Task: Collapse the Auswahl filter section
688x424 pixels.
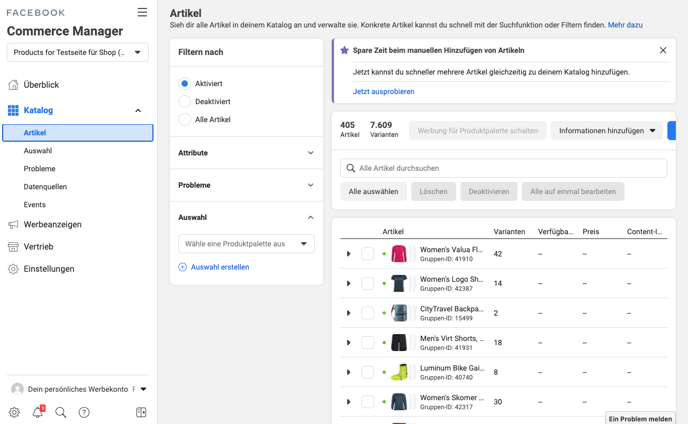Action: [246, 217]
